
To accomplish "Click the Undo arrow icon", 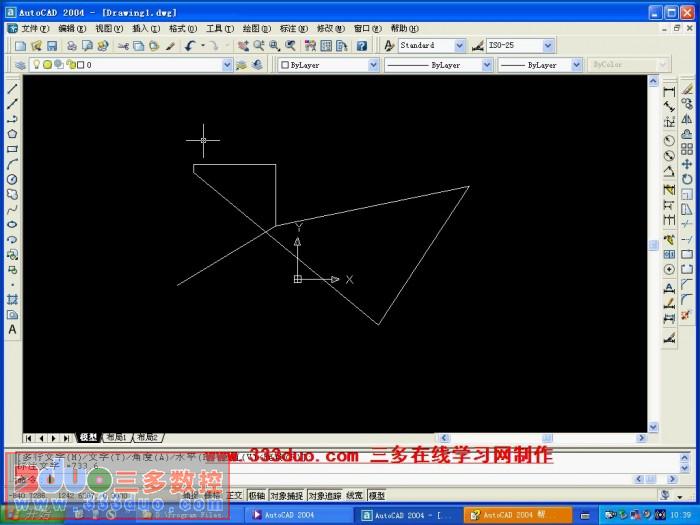I will pos(191,46).
